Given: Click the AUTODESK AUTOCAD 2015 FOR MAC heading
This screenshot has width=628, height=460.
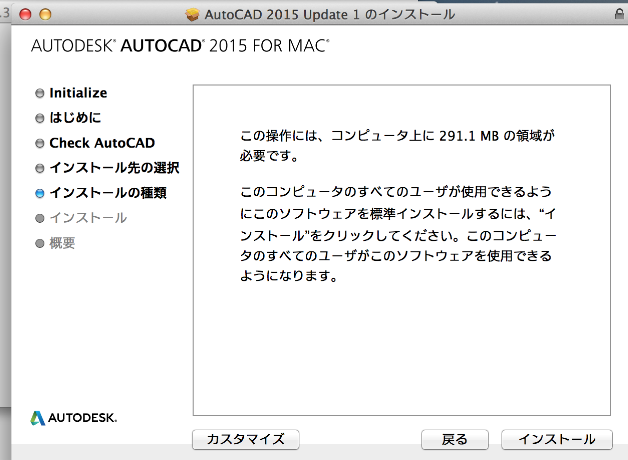Looking at the screenshot, I should click(x=180, y=46).
